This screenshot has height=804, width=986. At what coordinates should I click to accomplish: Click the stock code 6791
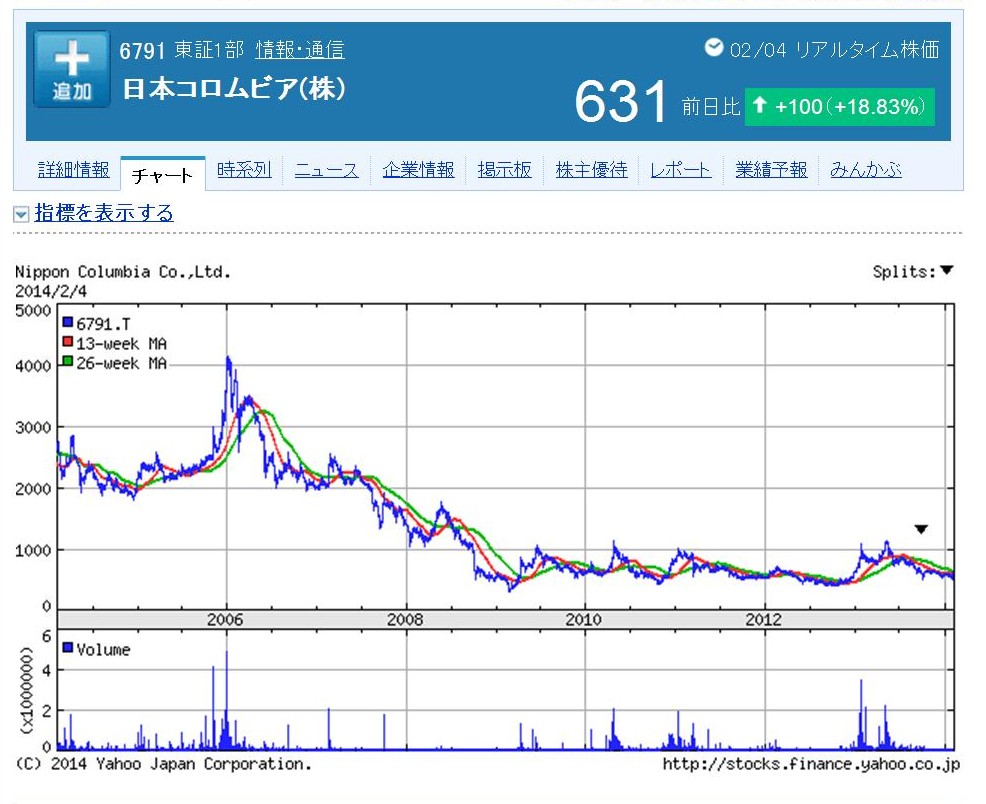(142, 50)
